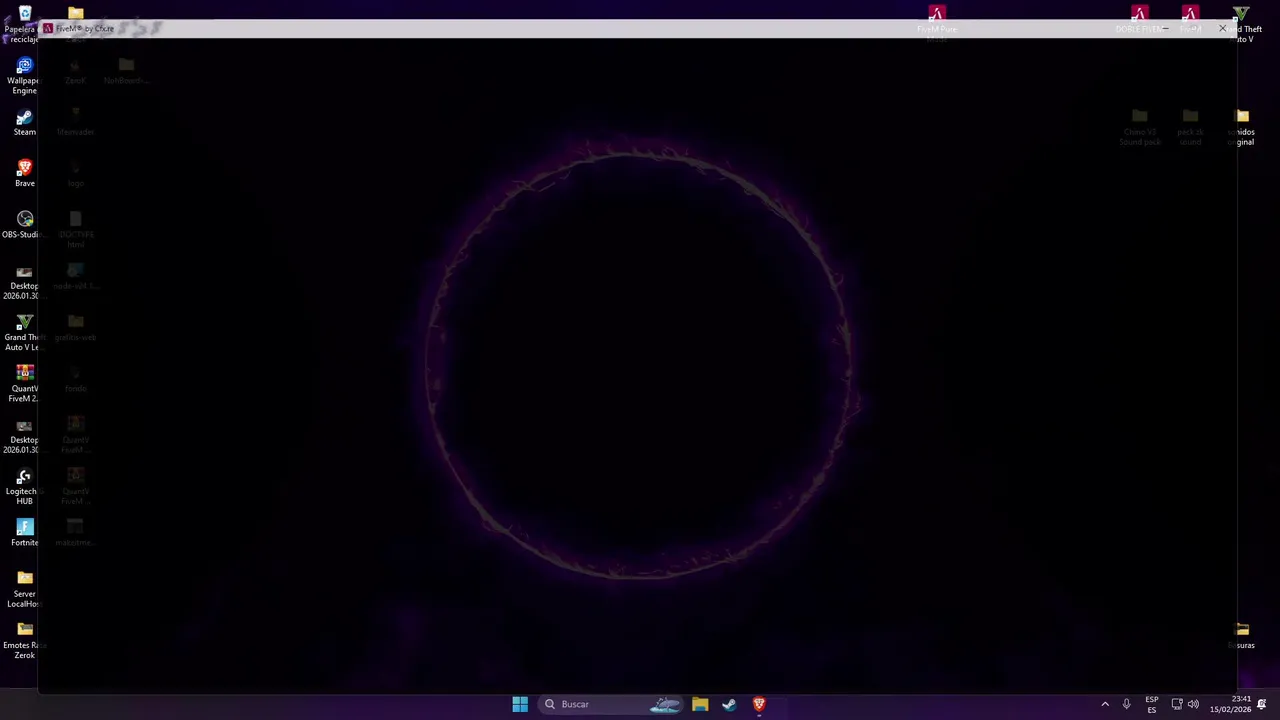The width and height of the screenshot is (1280, 720).
Task: Open the volume speaker tray icon
Action: [x=1193, y=704]
